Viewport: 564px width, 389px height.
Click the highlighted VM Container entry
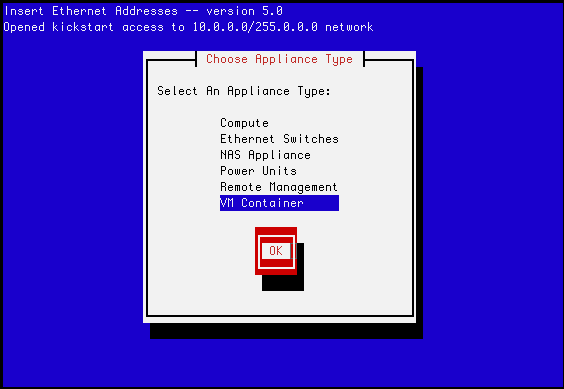tap(279, 203)
